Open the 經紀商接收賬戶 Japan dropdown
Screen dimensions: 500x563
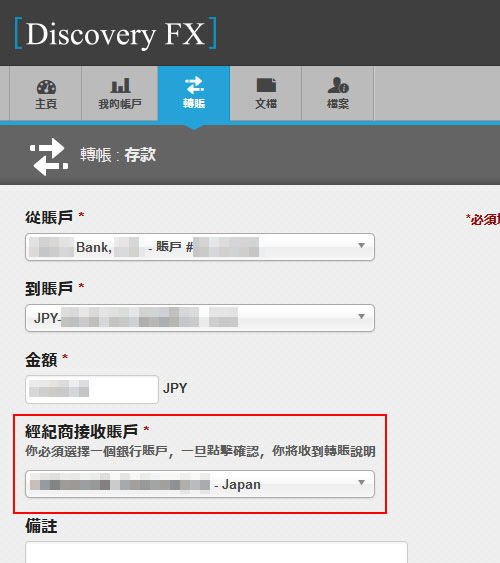200,484
